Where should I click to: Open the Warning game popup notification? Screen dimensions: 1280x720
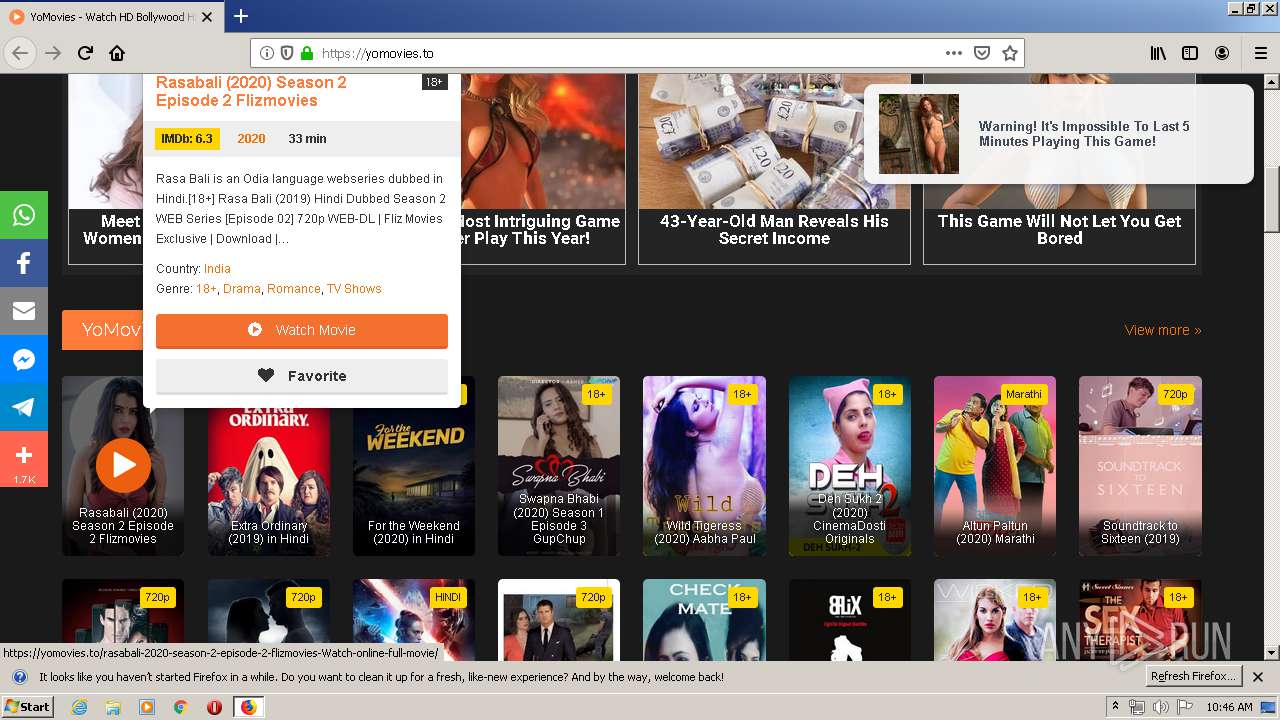[x=1058, y=134]
